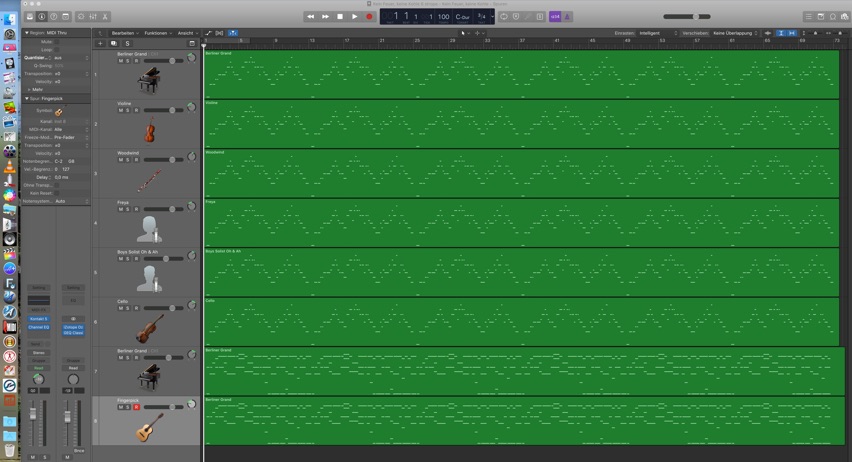The image size is (852, 462).
Task: Toggle horizontal auto zoom button
Action: pyautogui.click(x=792, y=33)
